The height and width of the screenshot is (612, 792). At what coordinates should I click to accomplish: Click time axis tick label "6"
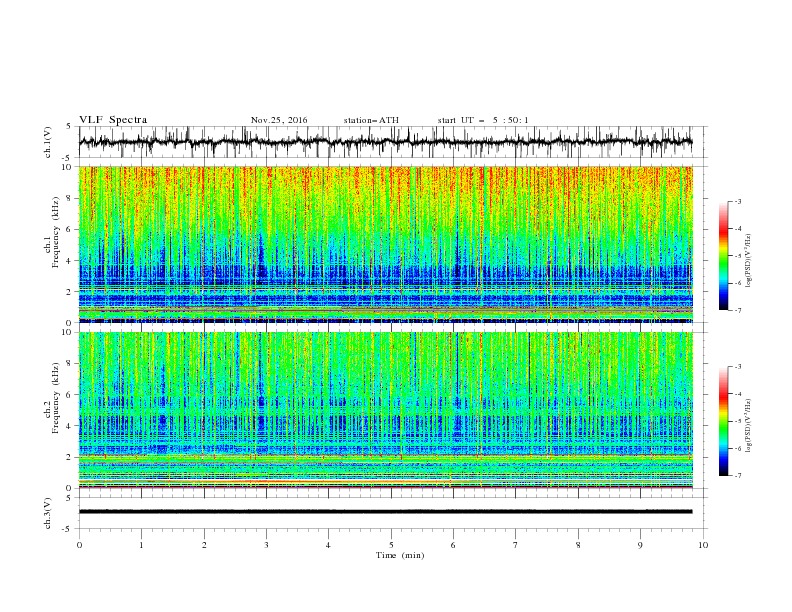click(453, 545)
